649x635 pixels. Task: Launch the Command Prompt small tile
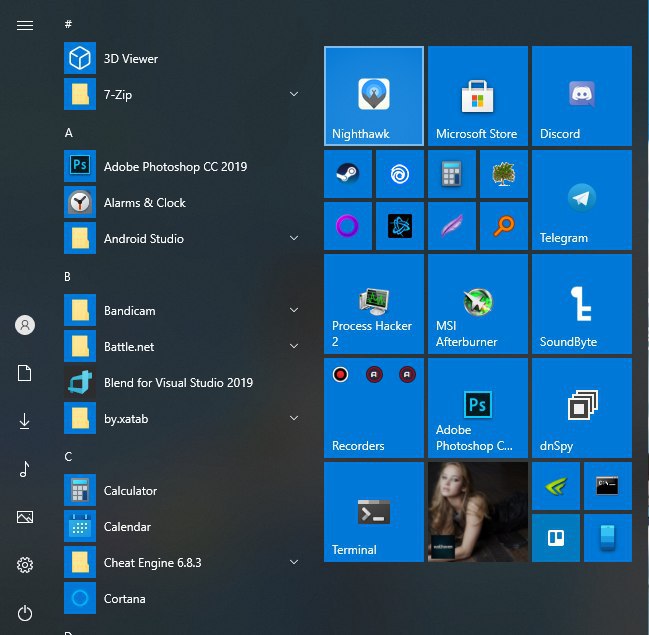(x=608, y=486)
